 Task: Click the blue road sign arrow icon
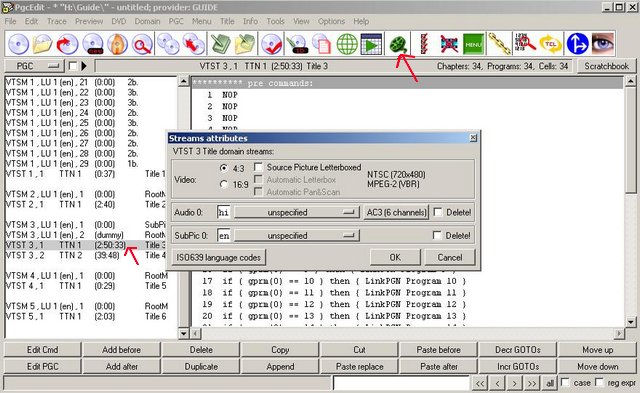pos(578,44)
